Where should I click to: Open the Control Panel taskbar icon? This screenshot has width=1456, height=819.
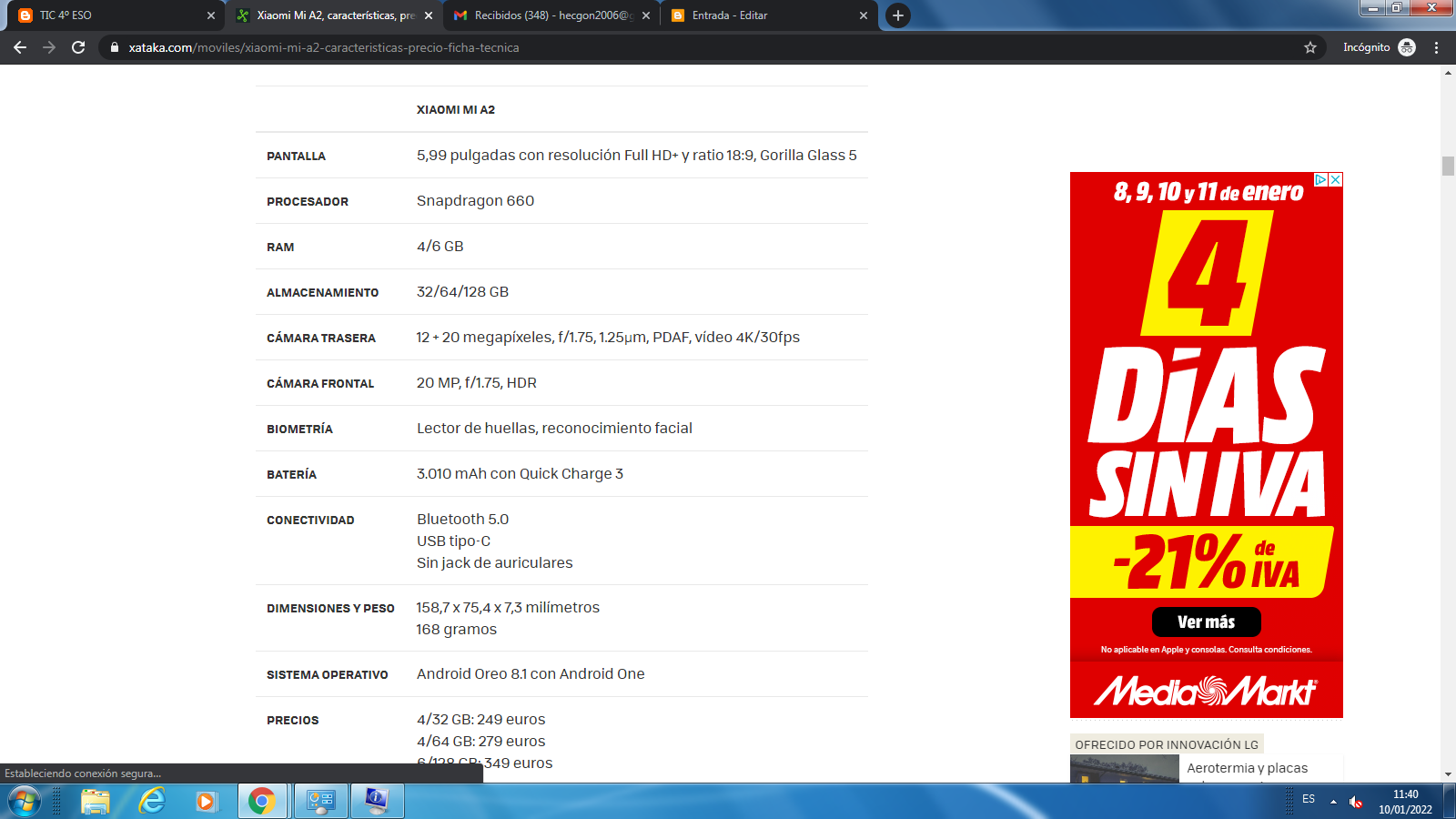320,801
